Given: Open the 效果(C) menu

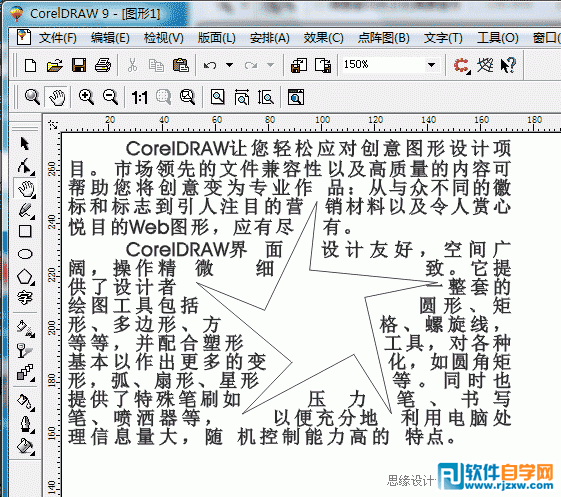Looking at the screenshot, I should click(323, 38).
